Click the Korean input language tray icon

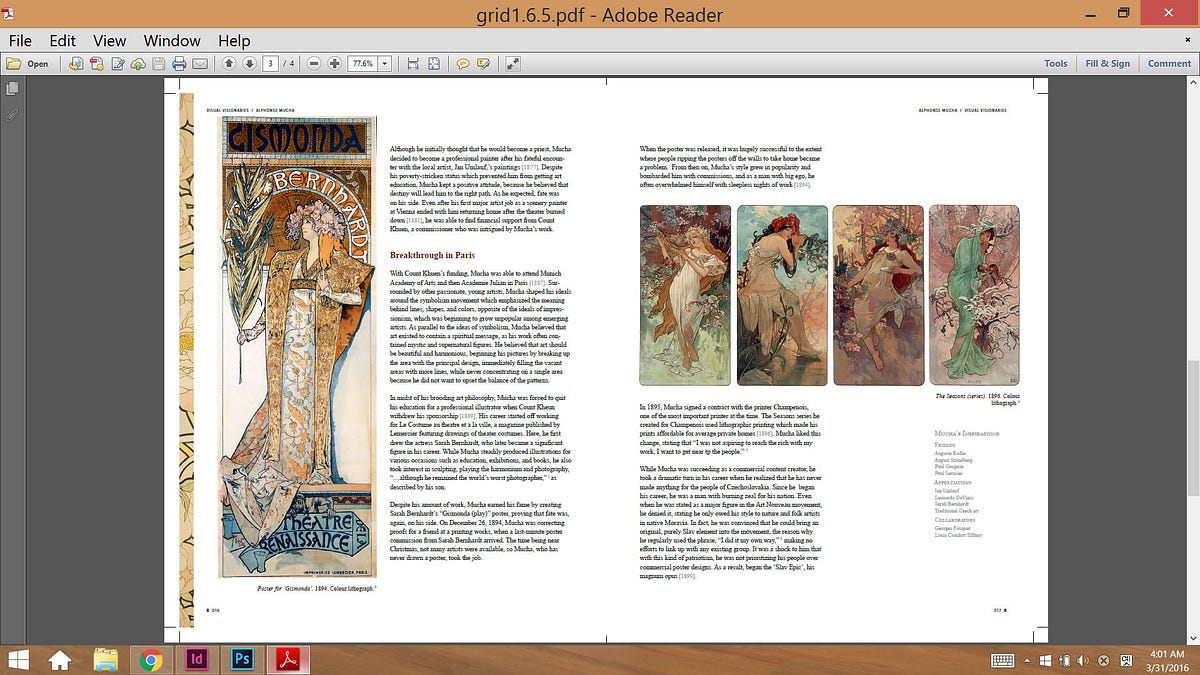(1125, 660)
